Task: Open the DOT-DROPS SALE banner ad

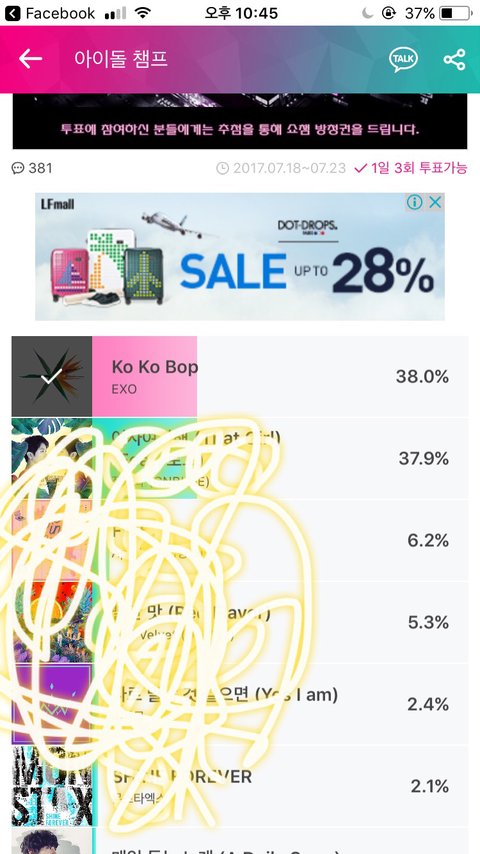Action: (240, 257)
